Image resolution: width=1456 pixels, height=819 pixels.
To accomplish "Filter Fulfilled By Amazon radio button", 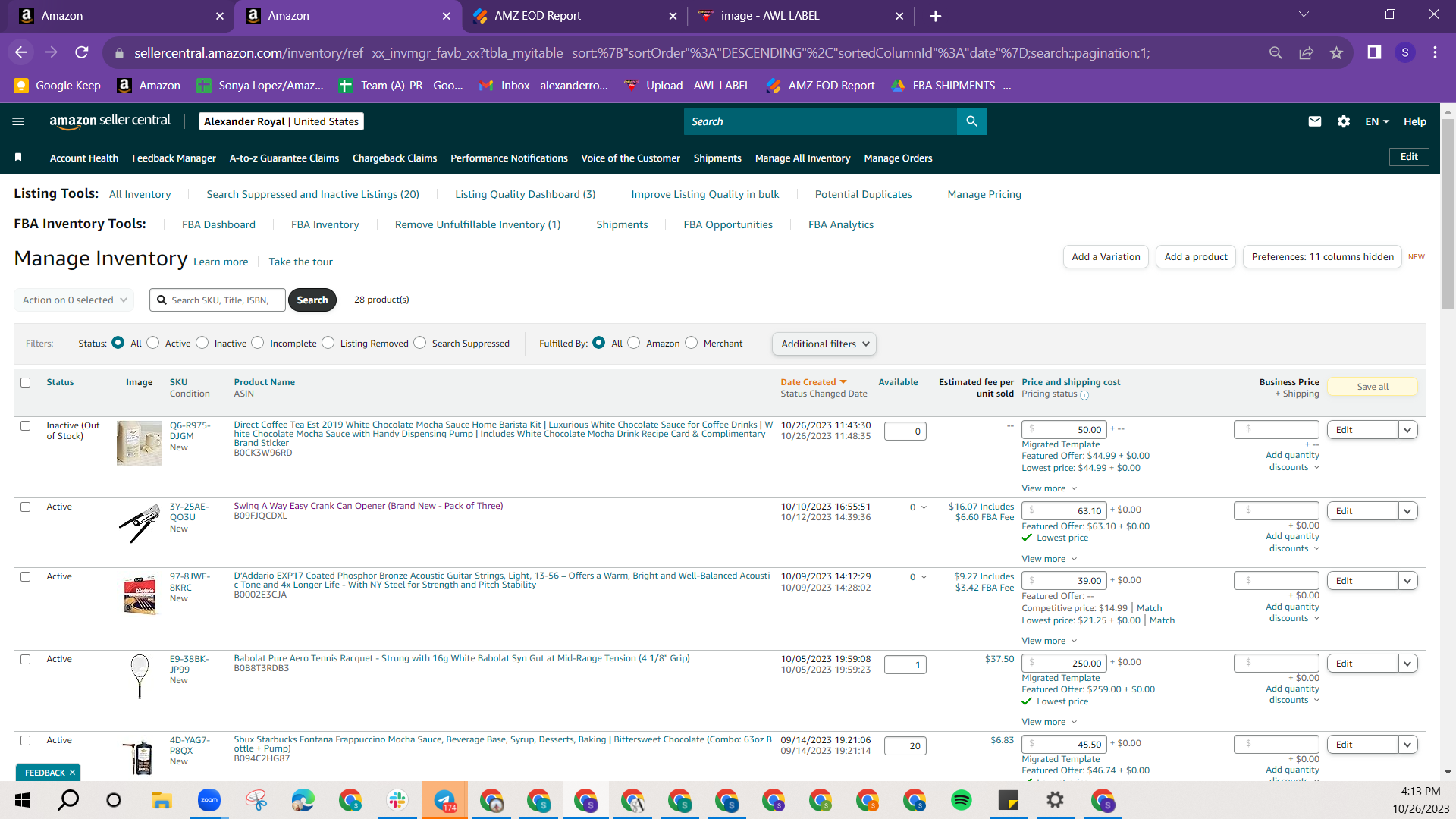I will tap(634, 343).
